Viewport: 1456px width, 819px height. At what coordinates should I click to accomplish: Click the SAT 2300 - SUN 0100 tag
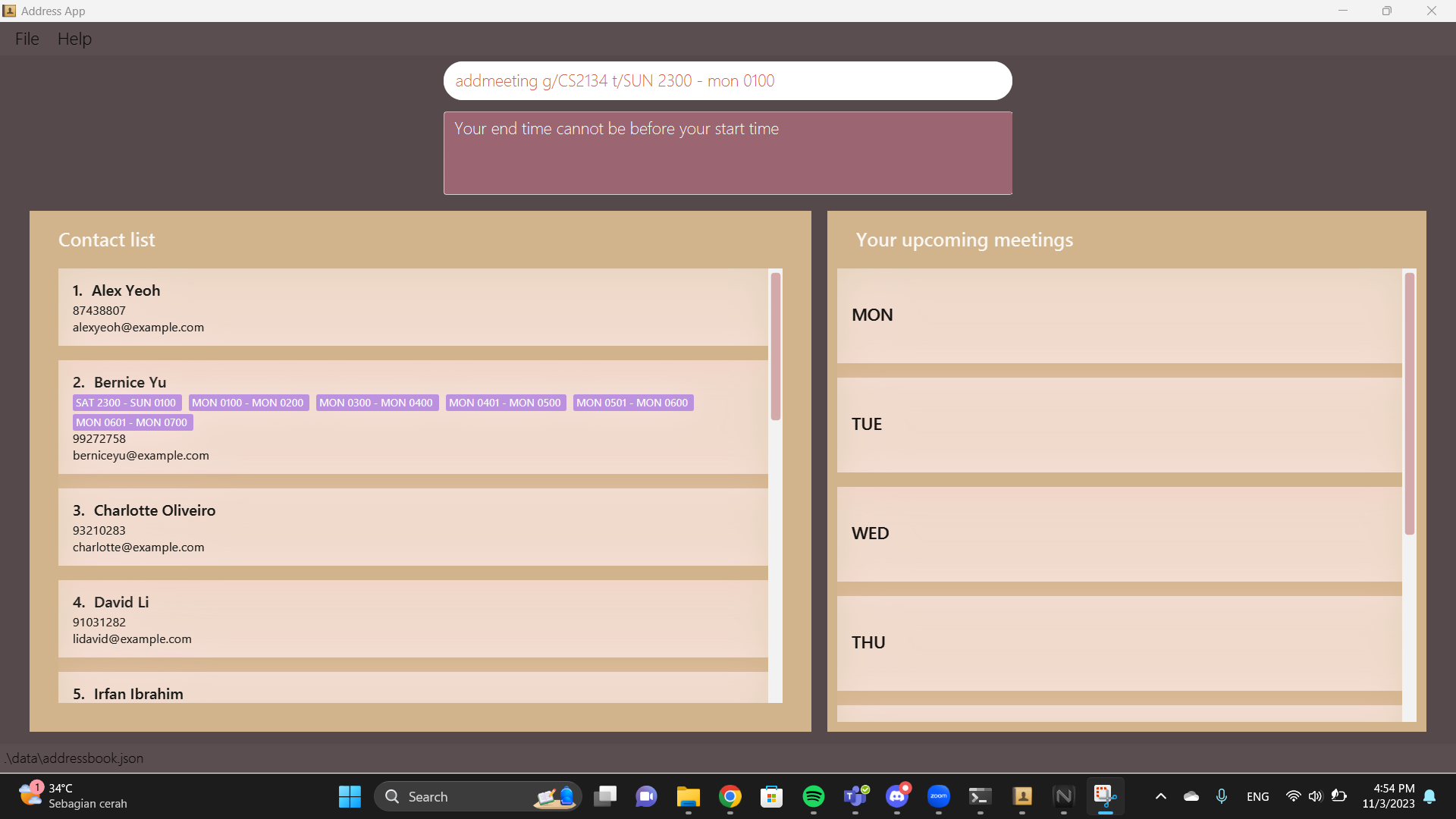pyautogui.click(x=126, y=403)
